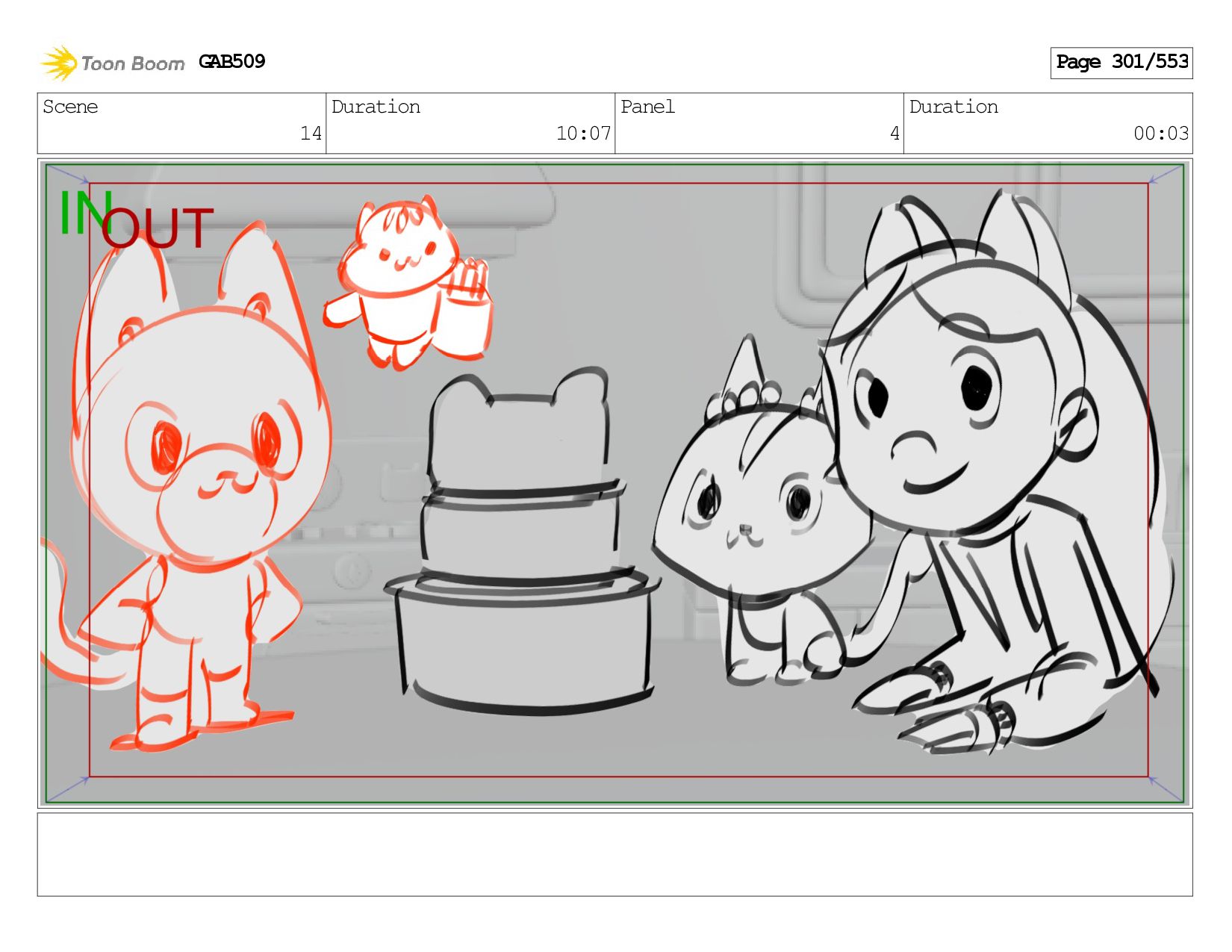The height and width of the screenshot is (952, 1232).
Task: Click the scene number value 14
Action: pyautogui.click(x=311, y=134)
